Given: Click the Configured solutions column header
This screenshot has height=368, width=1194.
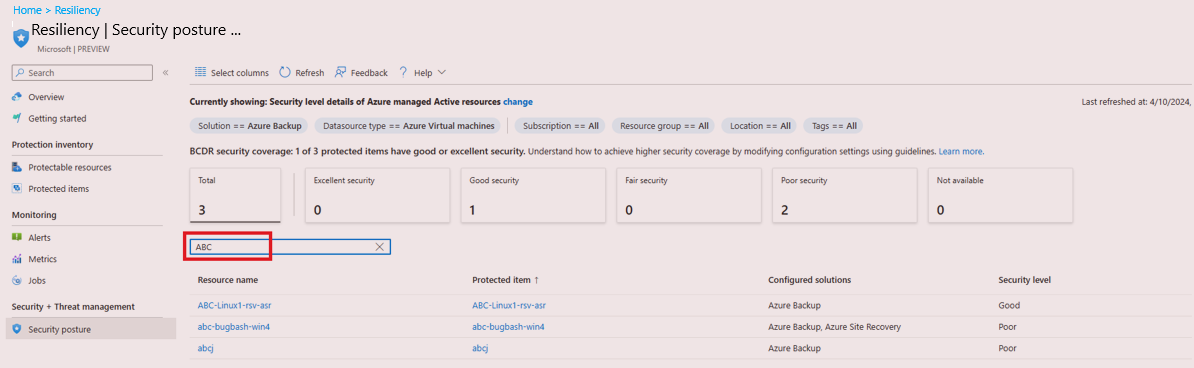Looking at the screenshot, I should point(809,280).
